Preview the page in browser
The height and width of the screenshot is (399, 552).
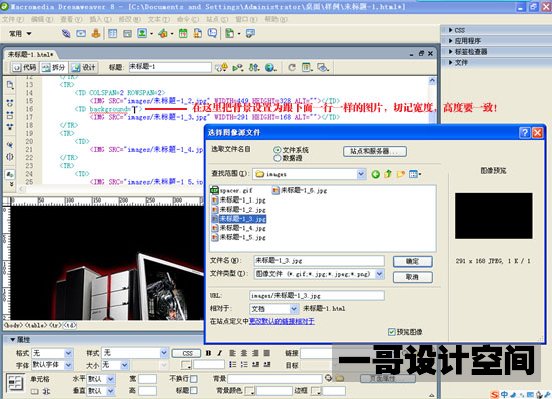(270, 67)
